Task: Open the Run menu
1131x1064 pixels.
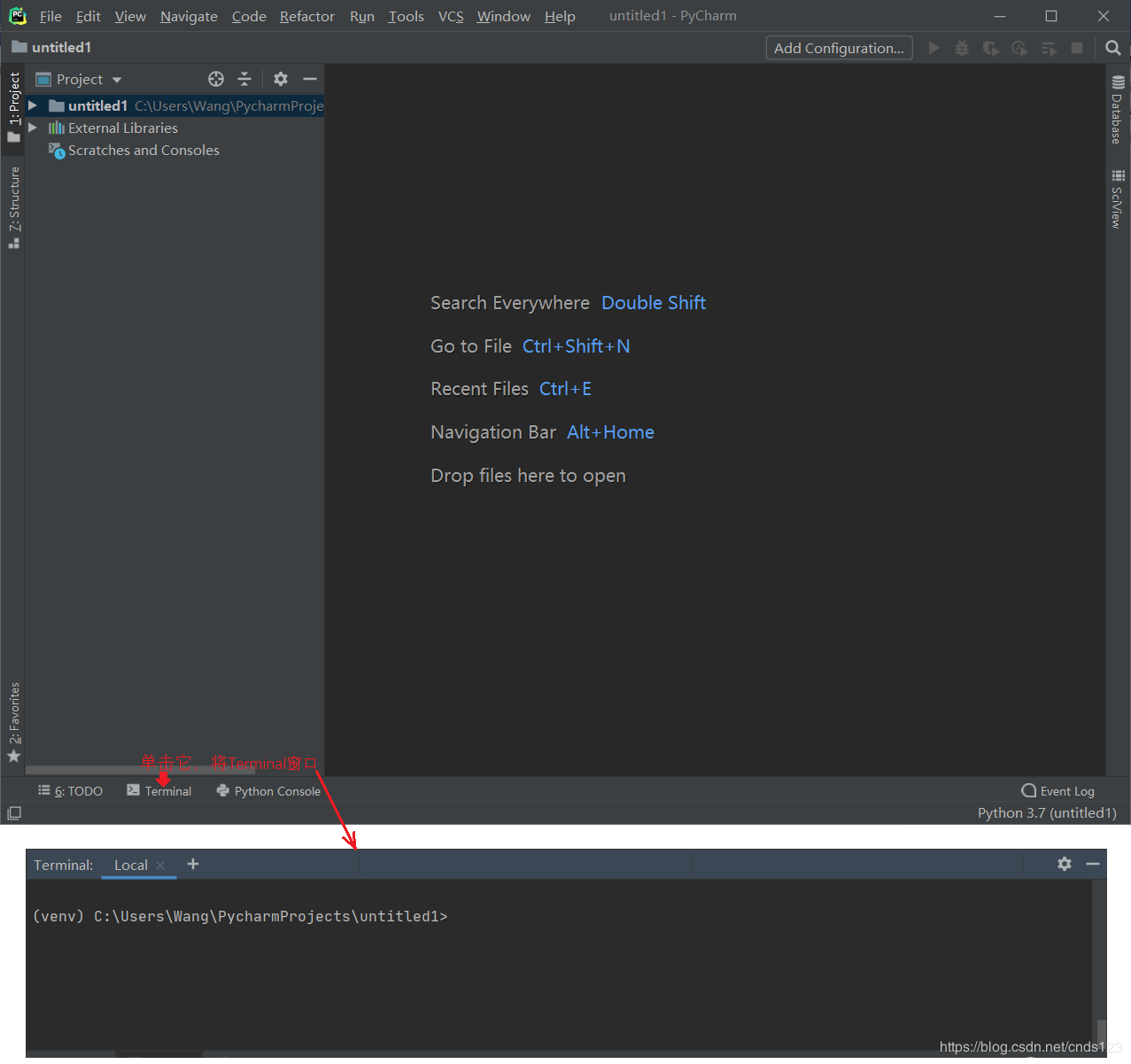Action: click(x=361, y=16)
